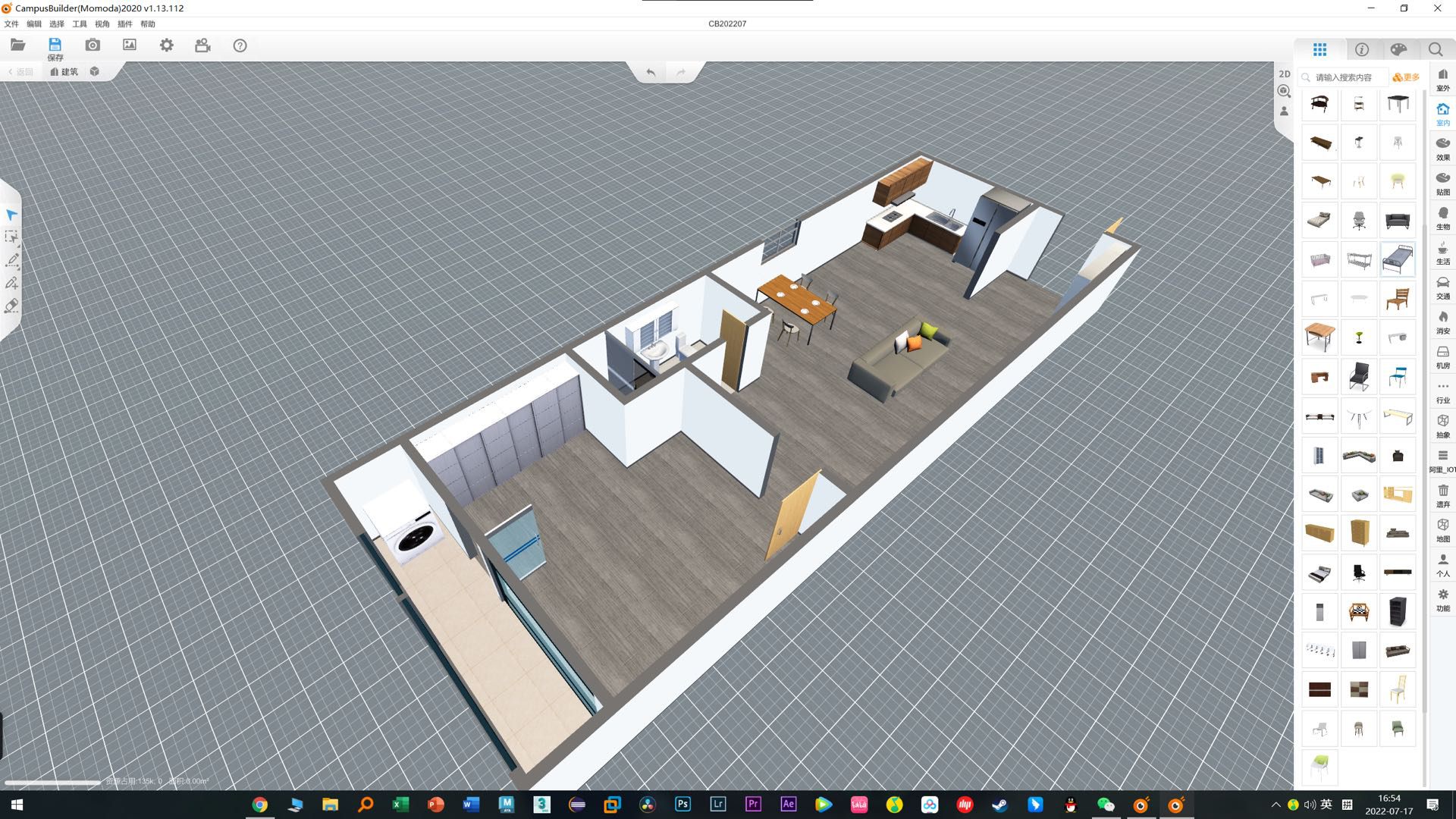Image resolution: width=1456 pixels, height=819 pixels.
Task: Take a screenshot with the camera icon
Action: [93, 45]
